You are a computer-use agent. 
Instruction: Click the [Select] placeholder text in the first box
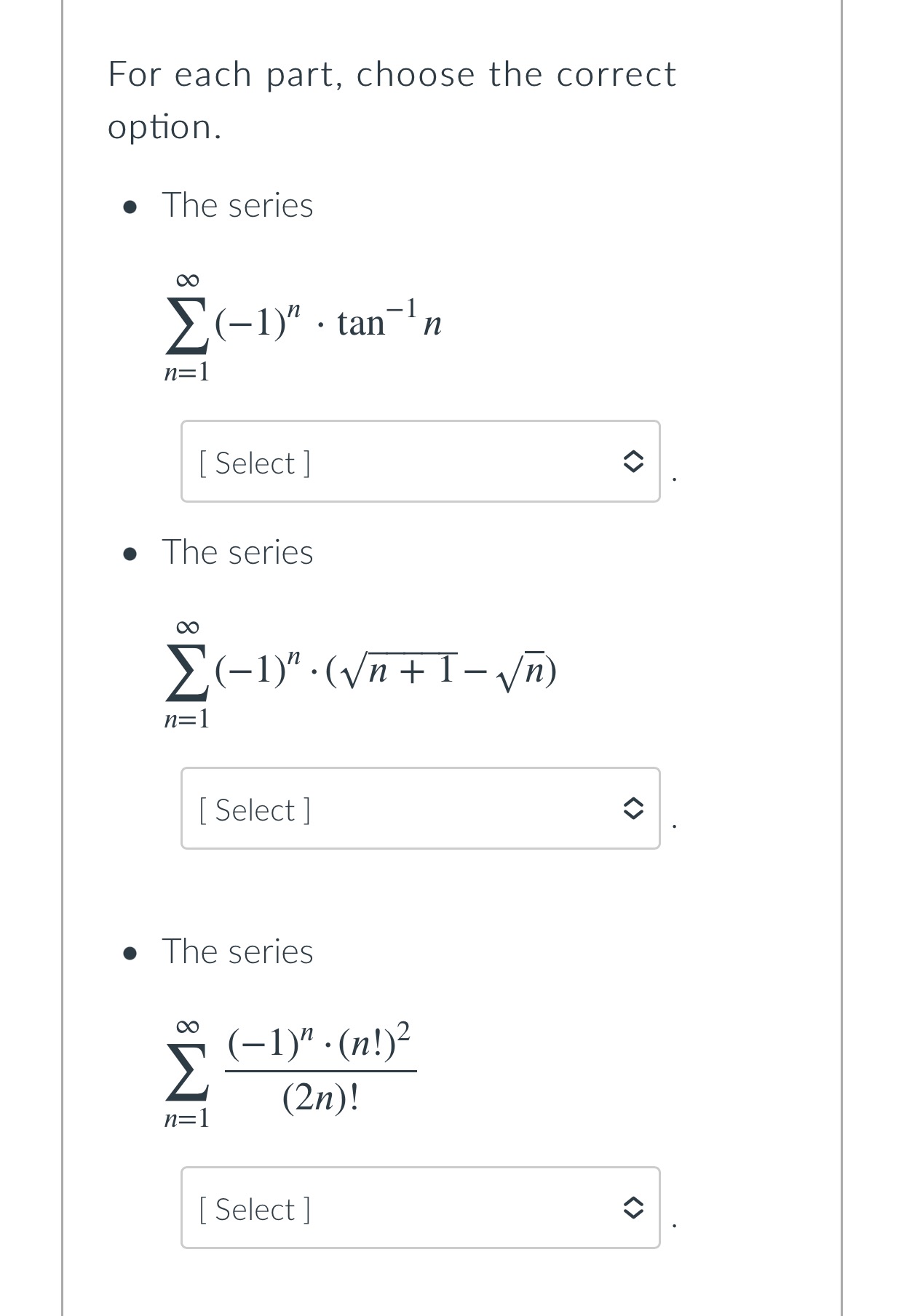pyautogui.click(x=253, y=463)
